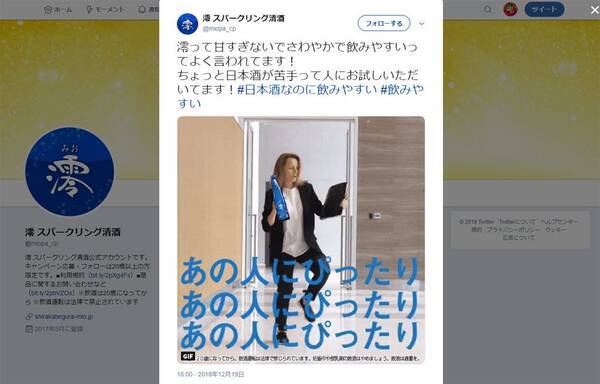The height and width of the screenshot is (384, 600).
Task: Close the tweet overlay with X
Action: pyautogui.click(x=594, y=10)
